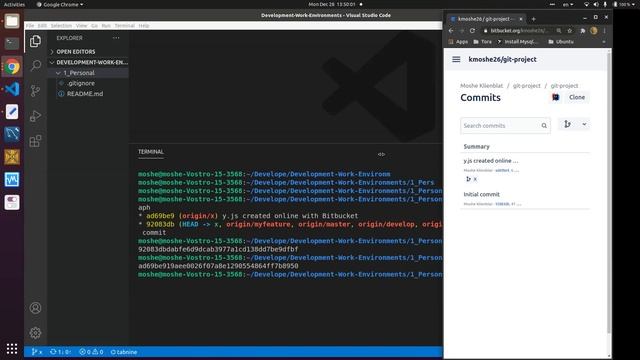Click the branch x indicator in the status bar

point(37,352)
